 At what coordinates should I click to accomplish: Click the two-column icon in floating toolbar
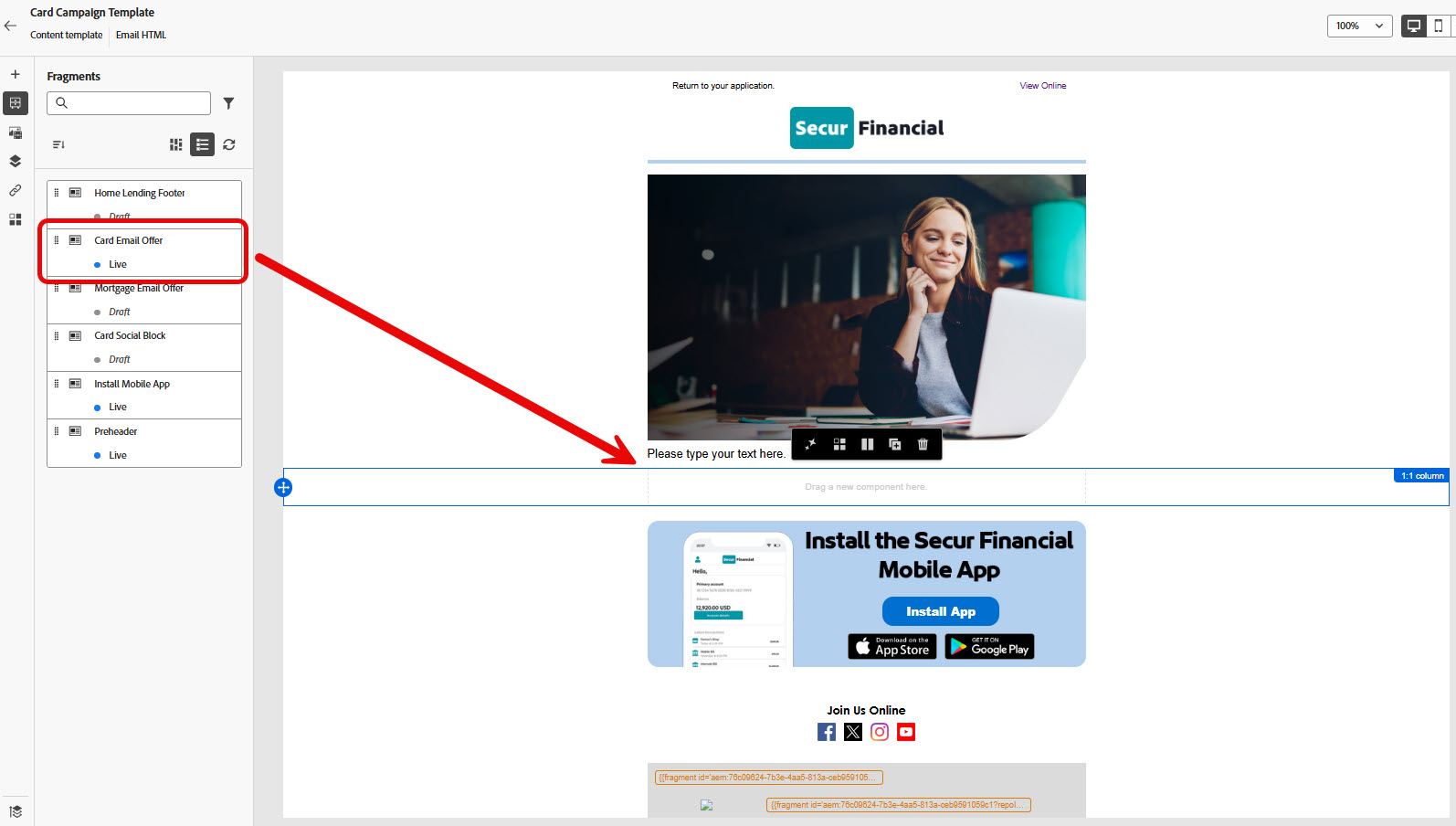tap(868, 444)
